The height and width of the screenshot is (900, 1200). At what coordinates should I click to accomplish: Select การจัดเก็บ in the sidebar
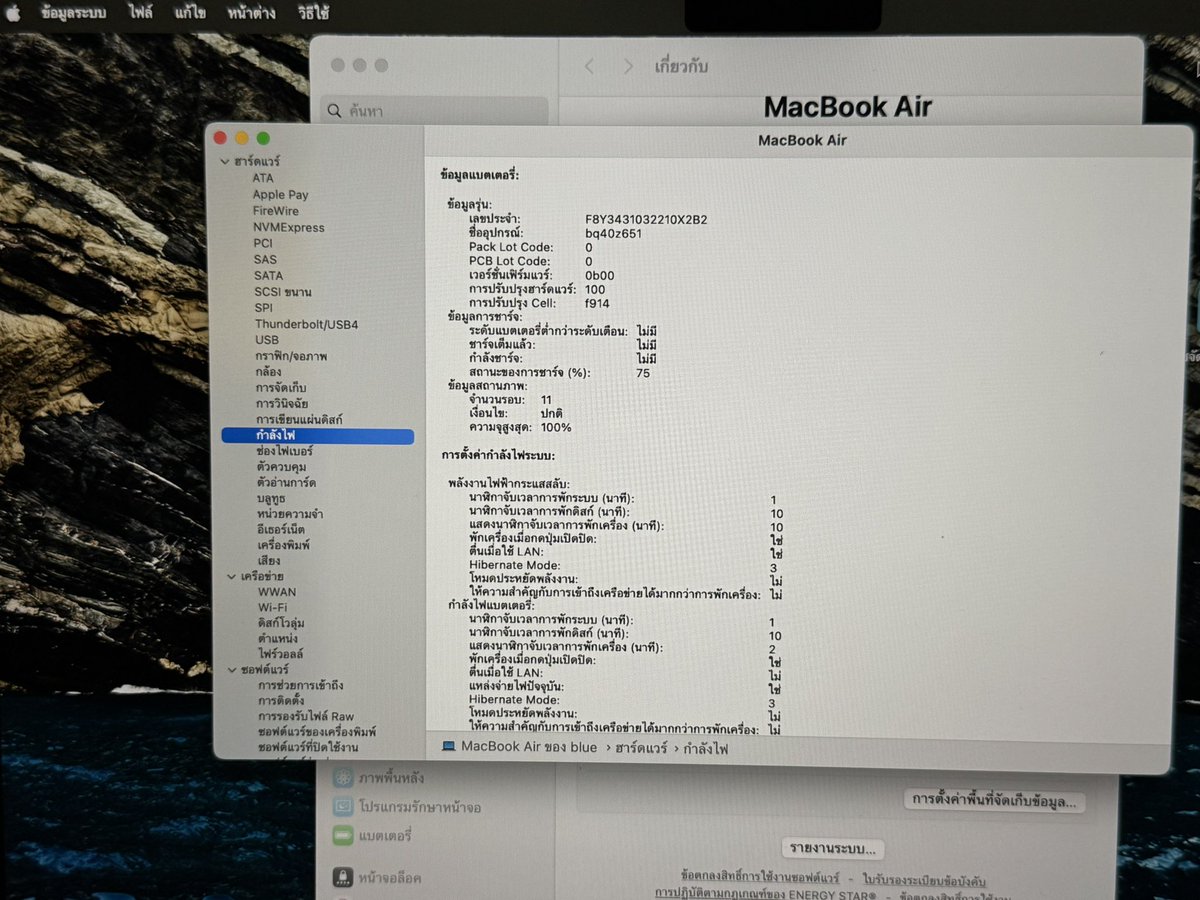pos(281,388)
